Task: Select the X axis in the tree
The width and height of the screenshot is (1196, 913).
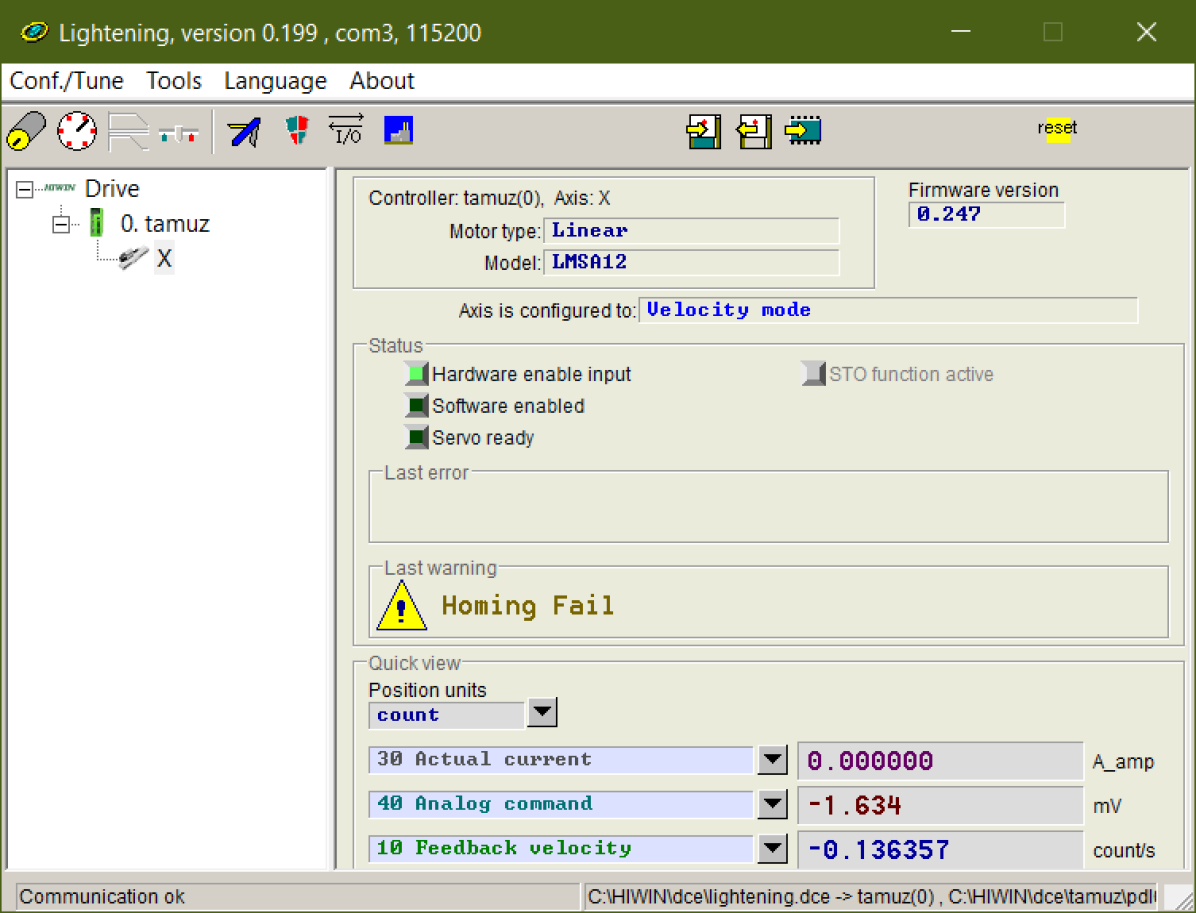Action: 164,260
